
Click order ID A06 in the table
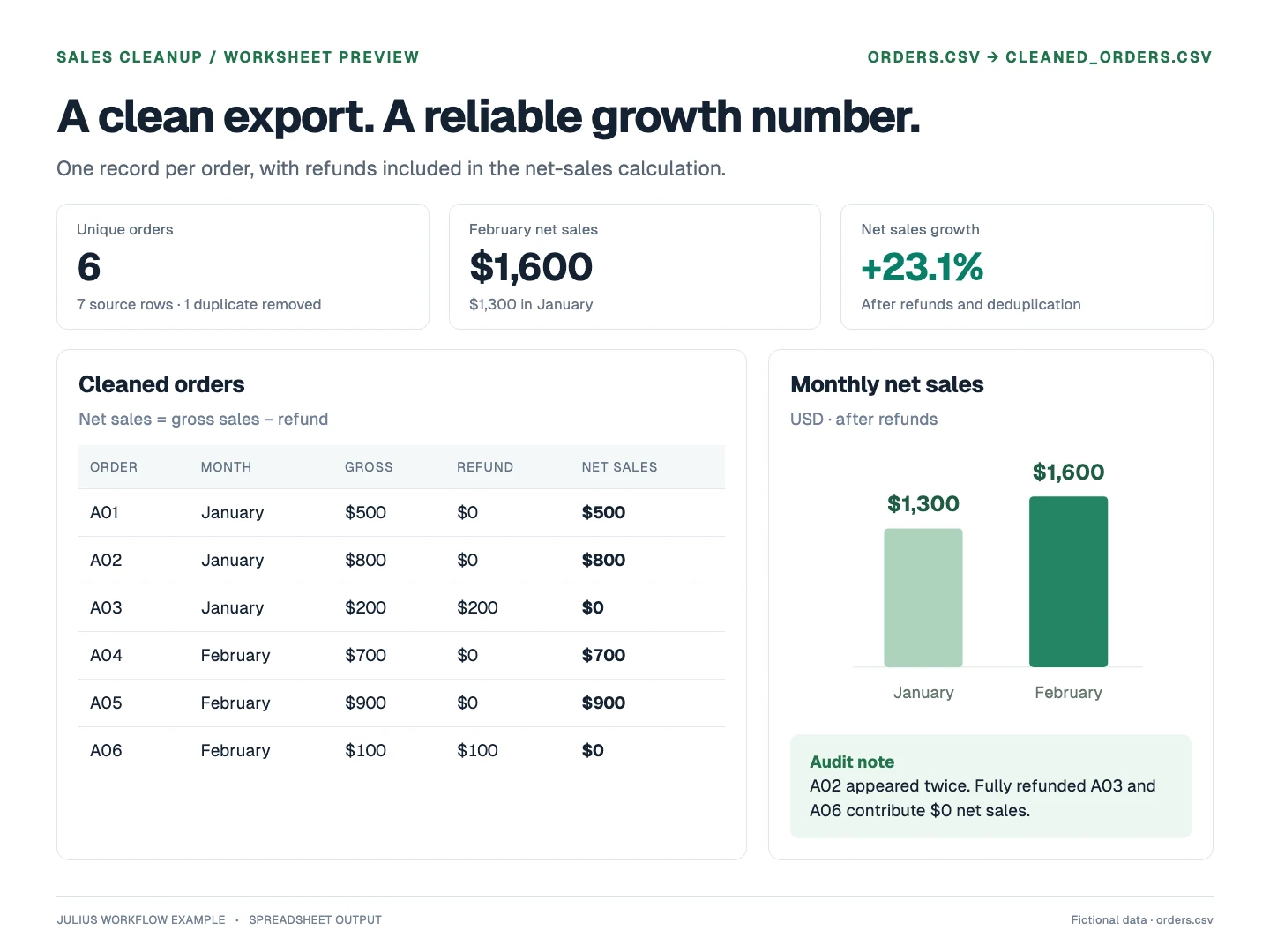(x=106, y=751)
